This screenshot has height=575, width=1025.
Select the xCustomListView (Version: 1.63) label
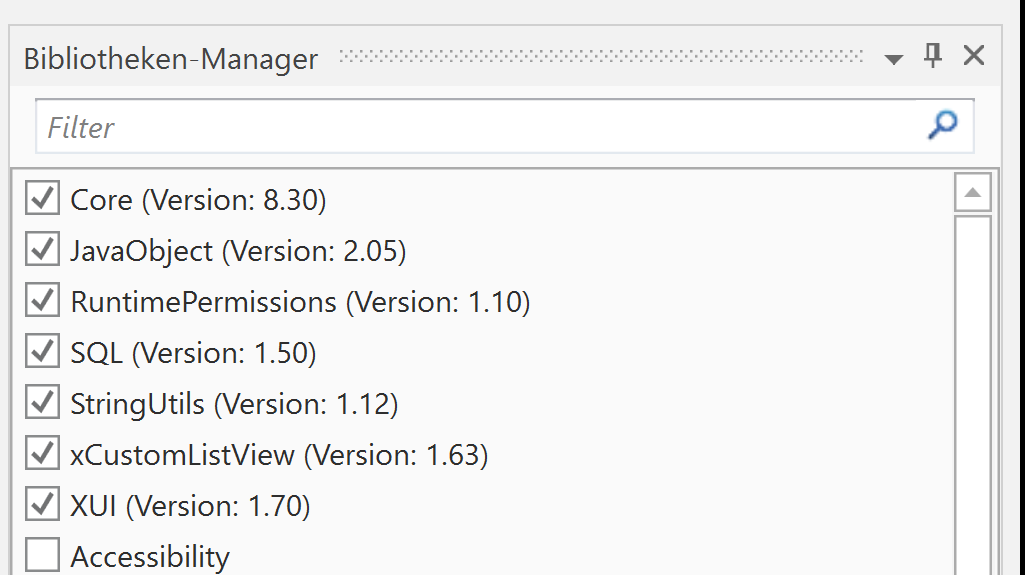(279, 456)
